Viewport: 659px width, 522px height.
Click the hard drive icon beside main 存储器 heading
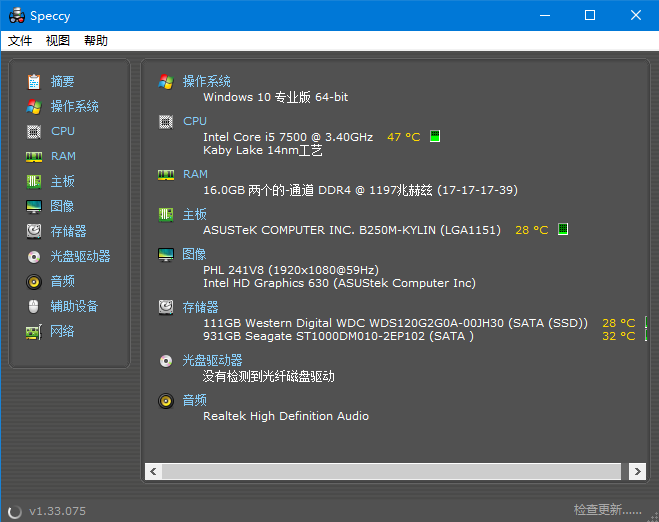click(166, 307)
